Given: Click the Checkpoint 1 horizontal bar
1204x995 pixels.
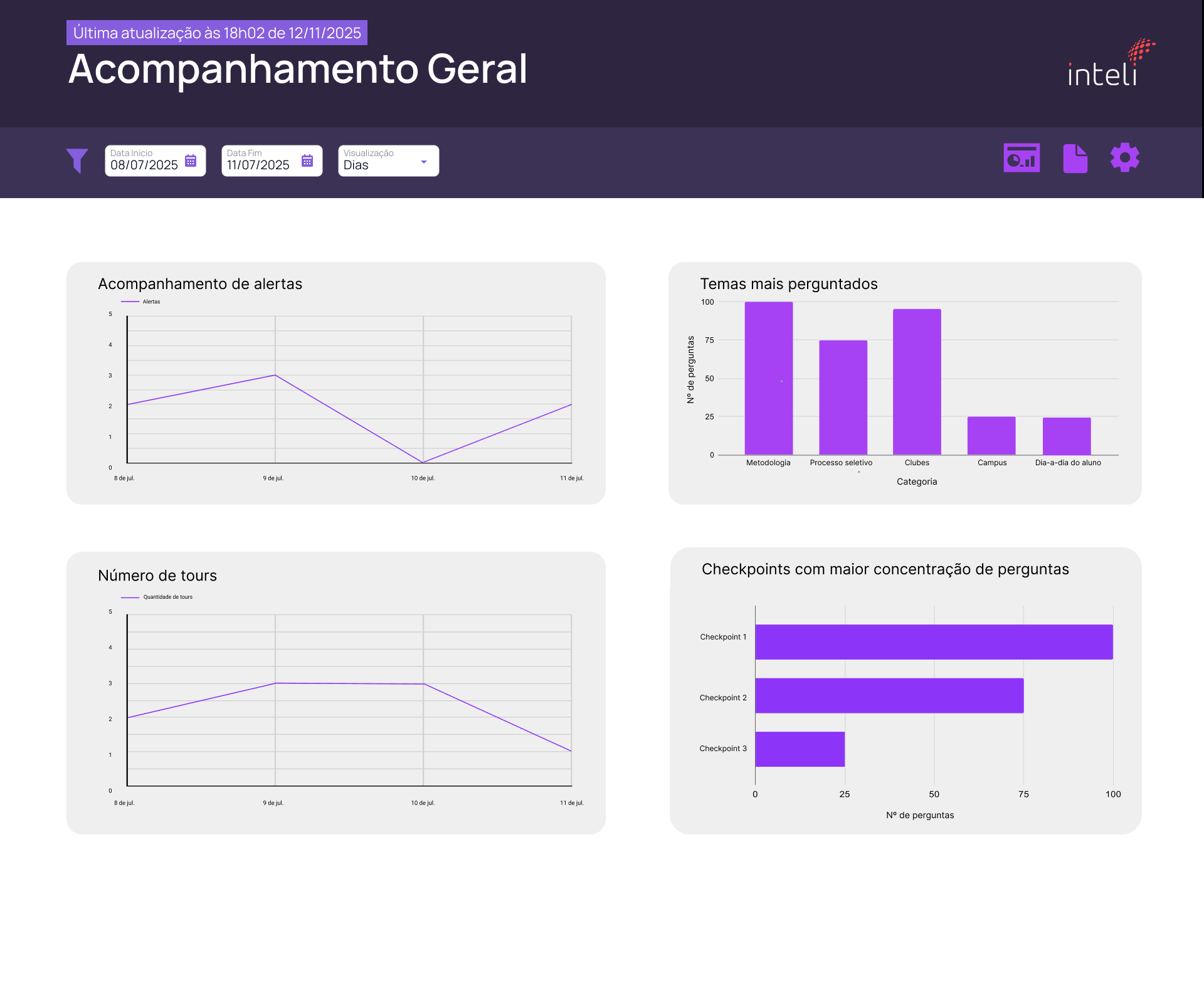Looking at the screenshot, I should coord(934,641).
